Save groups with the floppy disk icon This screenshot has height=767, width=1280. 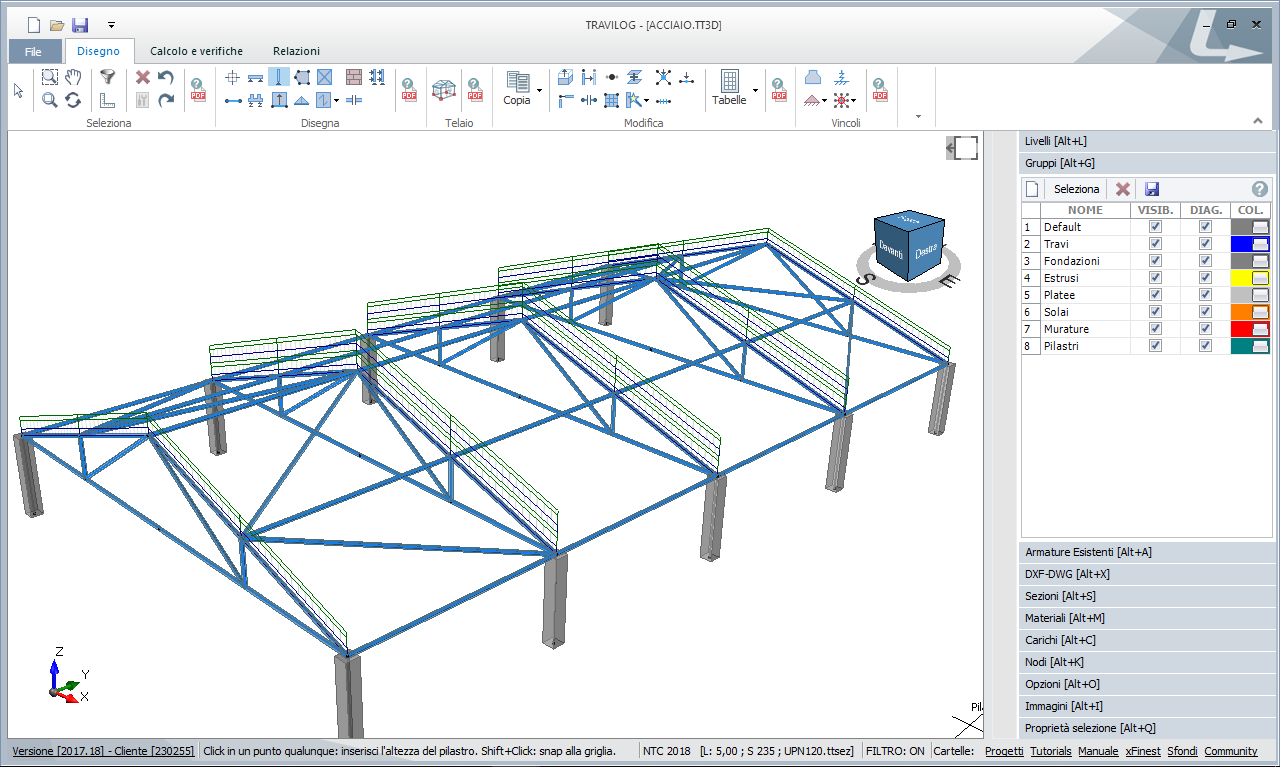pos(1152,189)
